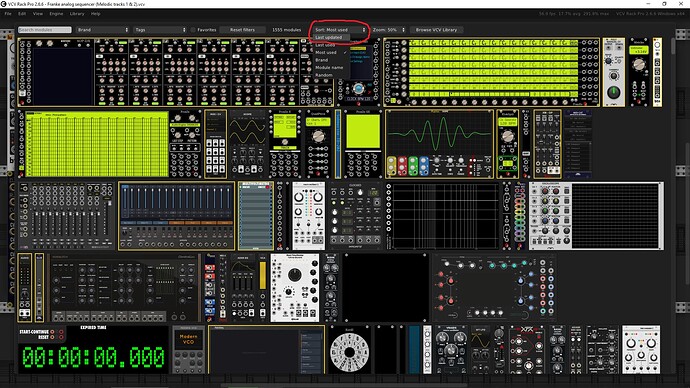Viewport: 690px width, 388px height.
Task: Open the Engine menu
Action: coord(56,14)
